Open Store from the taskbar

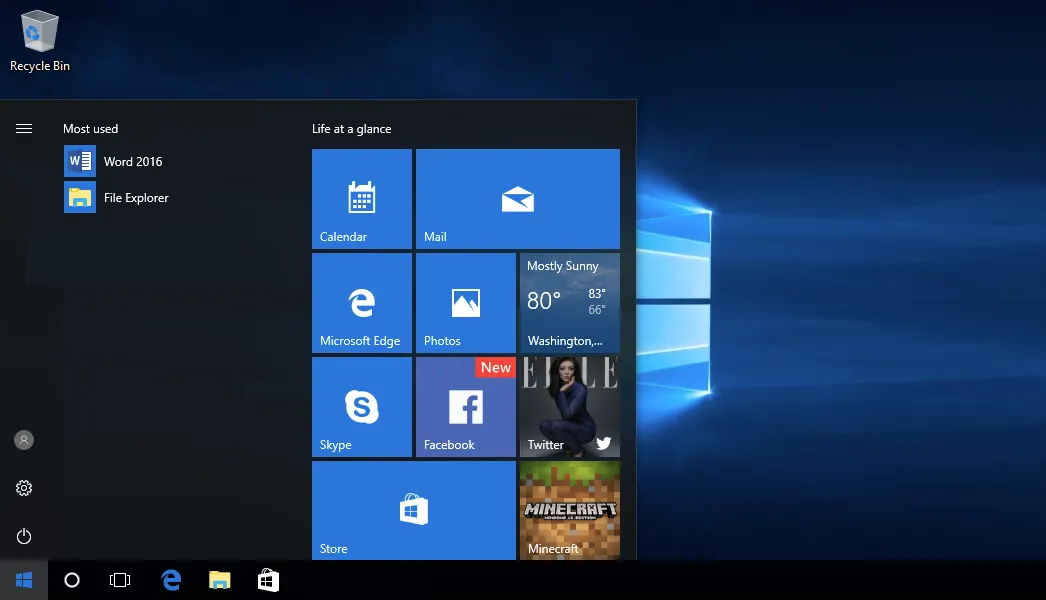pos(268,580)
